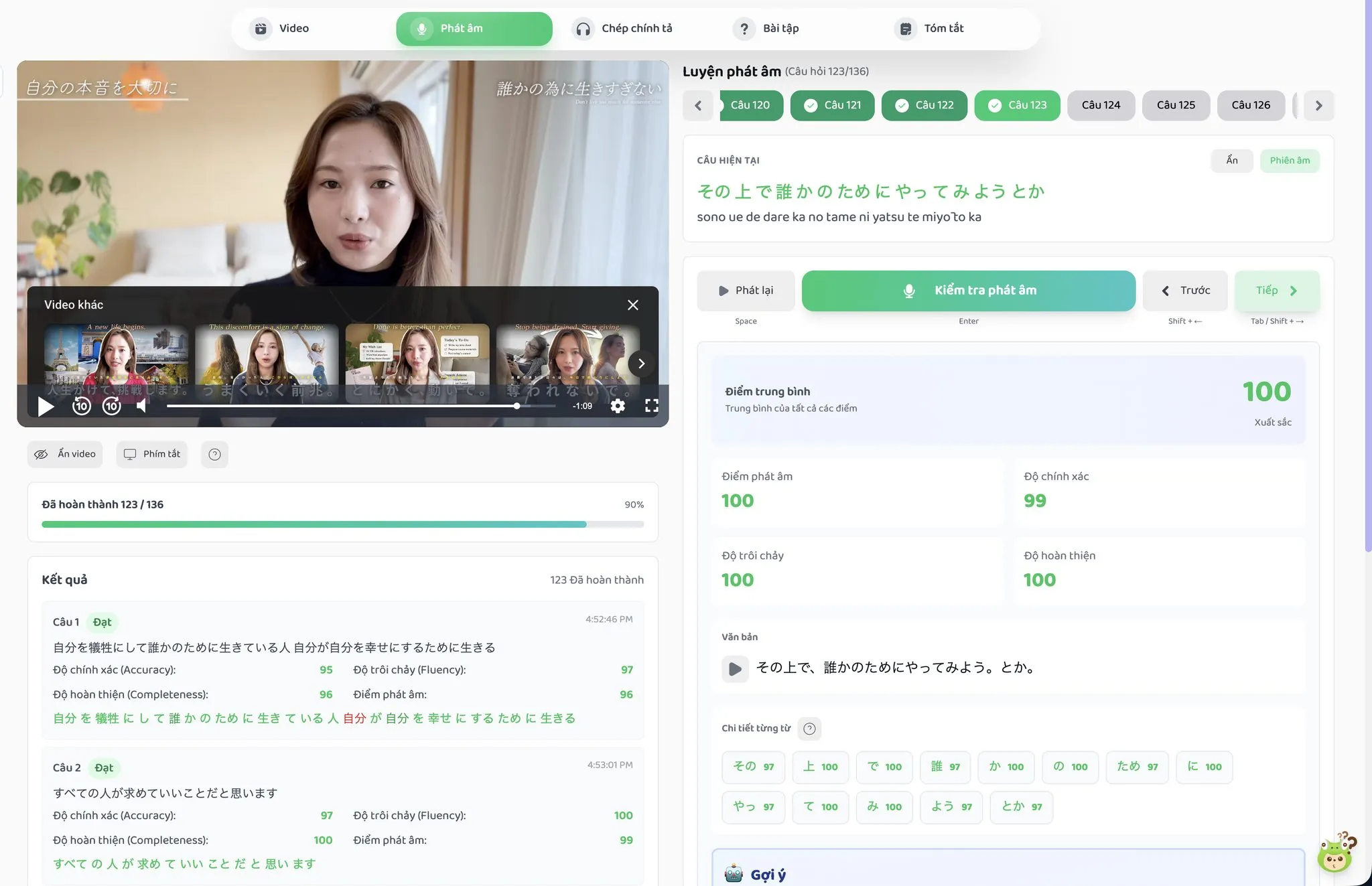Skip forward 10 seconds in video
Screen dimensions: 1372x886
[112, 406]
